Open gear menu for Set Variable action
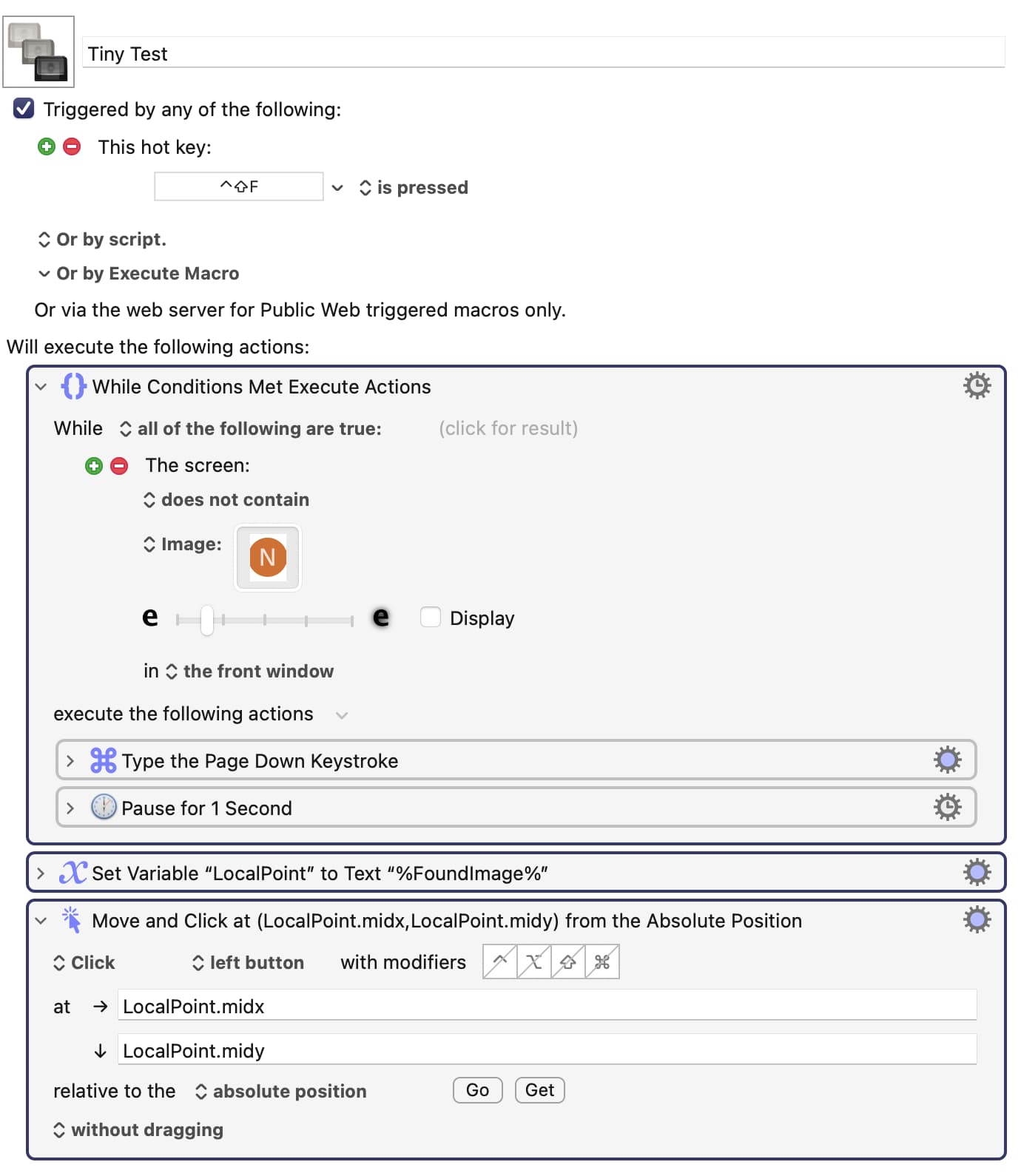 point(977,873)
